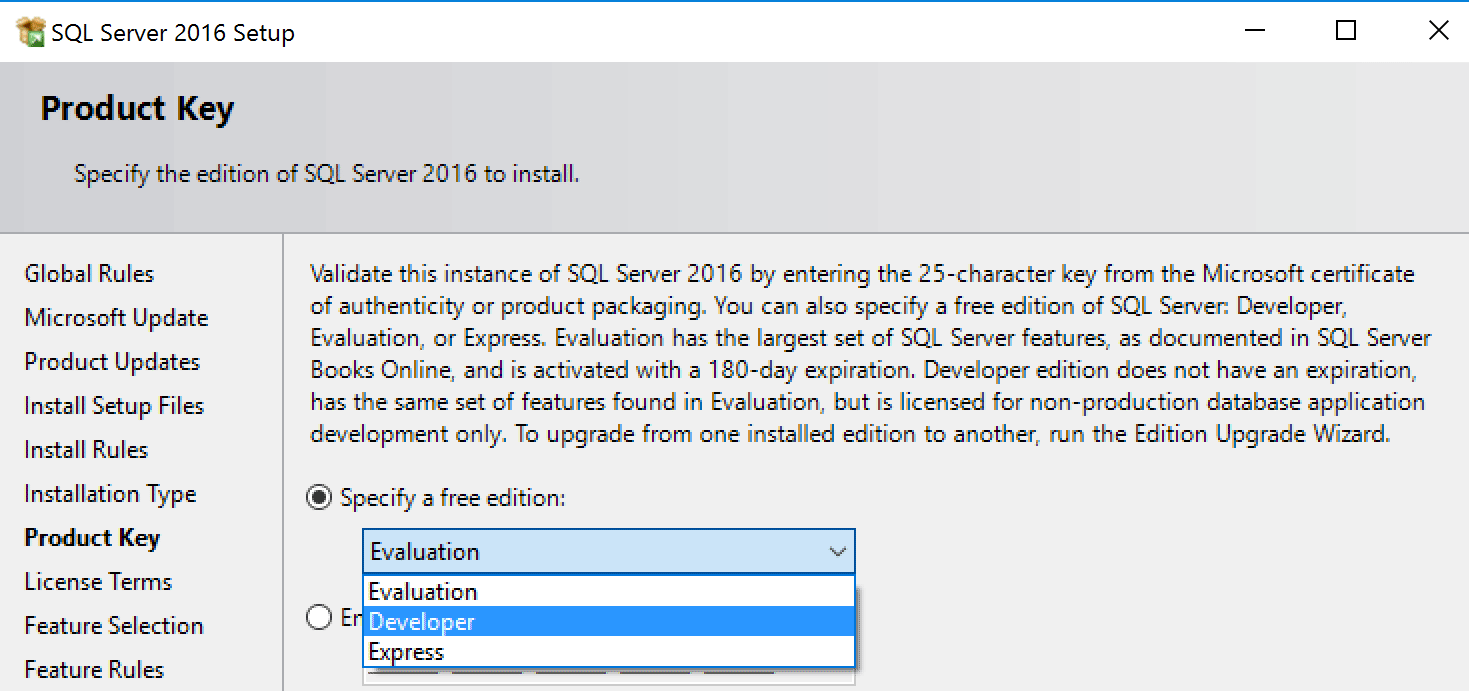
Task: Open the Product Updates step
Action: pos(112,362)
